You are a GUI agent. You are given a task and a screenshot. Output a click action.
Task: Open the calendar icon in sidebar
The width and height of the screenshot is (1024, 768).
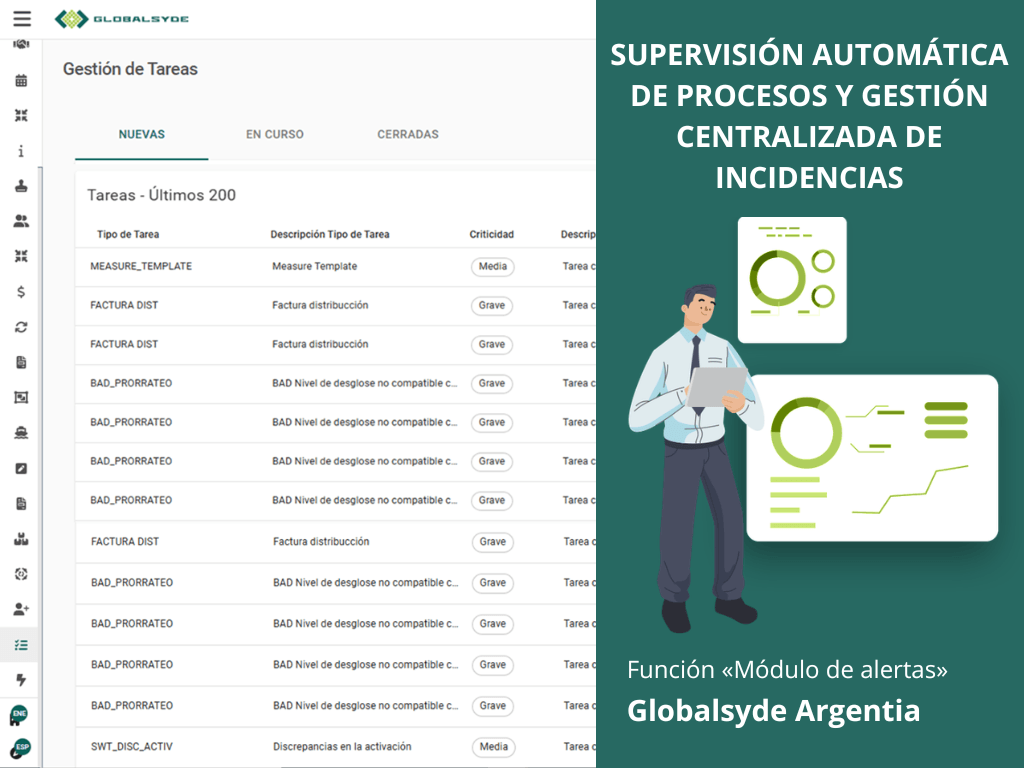coord(21,81)
